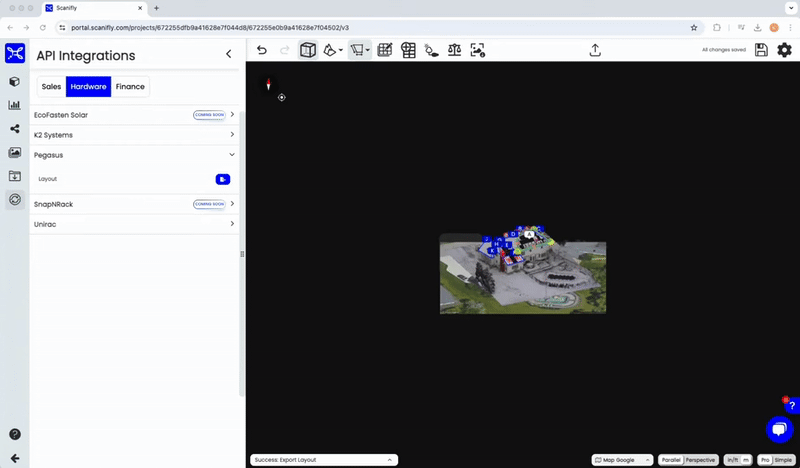Viewport: 800px width, 468px height.
Task: Click the 'All changes saved' status text
Action: tap(723, 50)
